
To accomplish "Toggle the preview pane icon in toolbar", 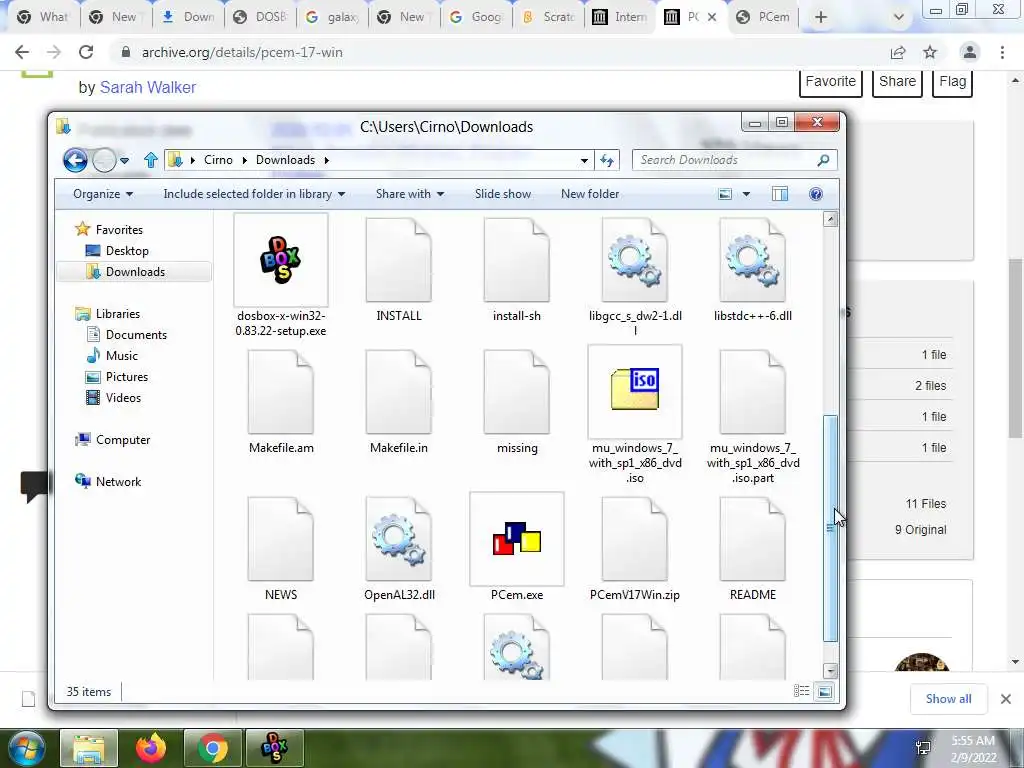I will tap(780, 194).
